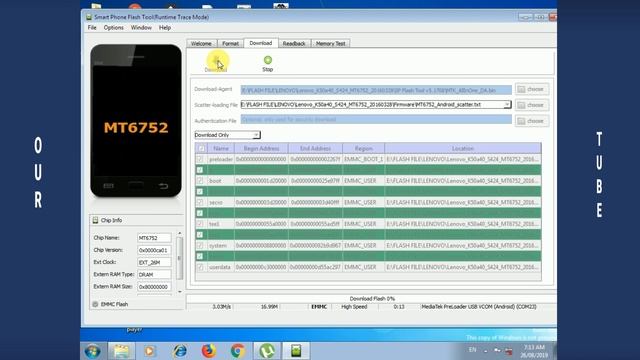The width and height of the screenshot is (640, 360).
Task: Click Extern RAM Size field 0x80000000
Action: coord(154,287)
